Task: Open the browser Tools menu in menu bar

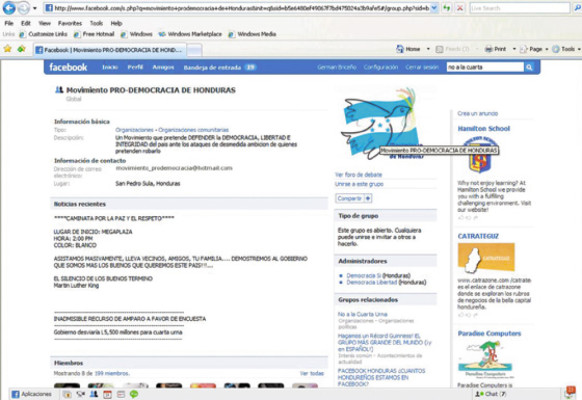Action: point(96,23)
